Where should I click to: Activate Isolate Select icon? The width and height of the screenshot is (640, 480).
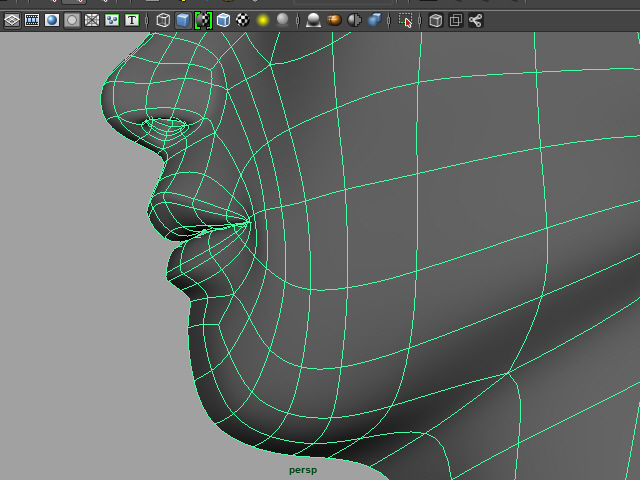pyautogui.click(x=405, y=20)
